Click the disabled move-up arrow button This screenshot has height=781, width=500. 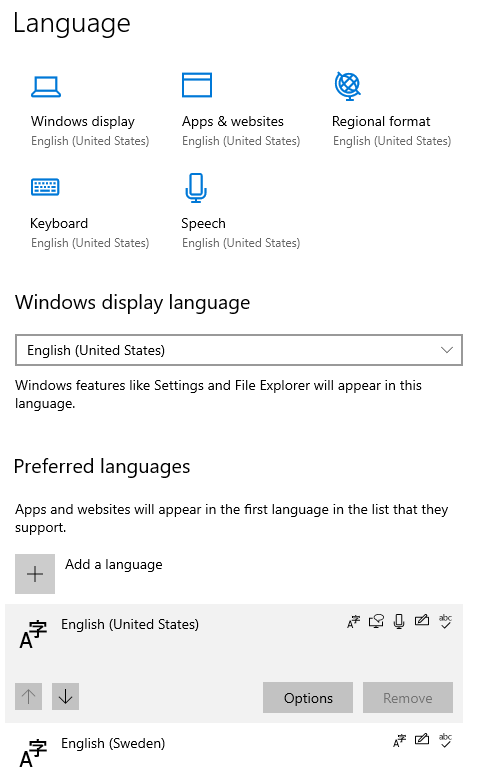(28, 696)
